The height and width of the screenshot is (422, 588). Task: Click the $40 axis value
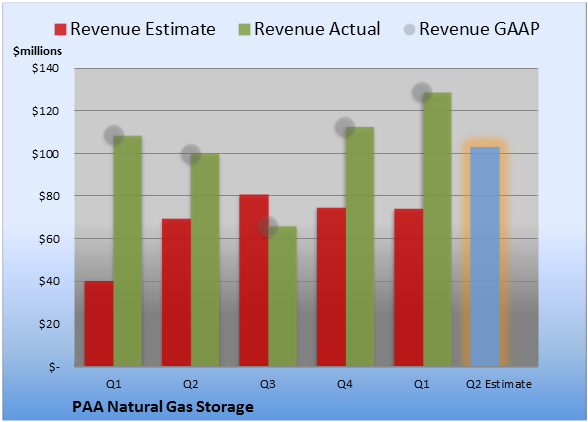pyautogui.click(x=49, y=281)
